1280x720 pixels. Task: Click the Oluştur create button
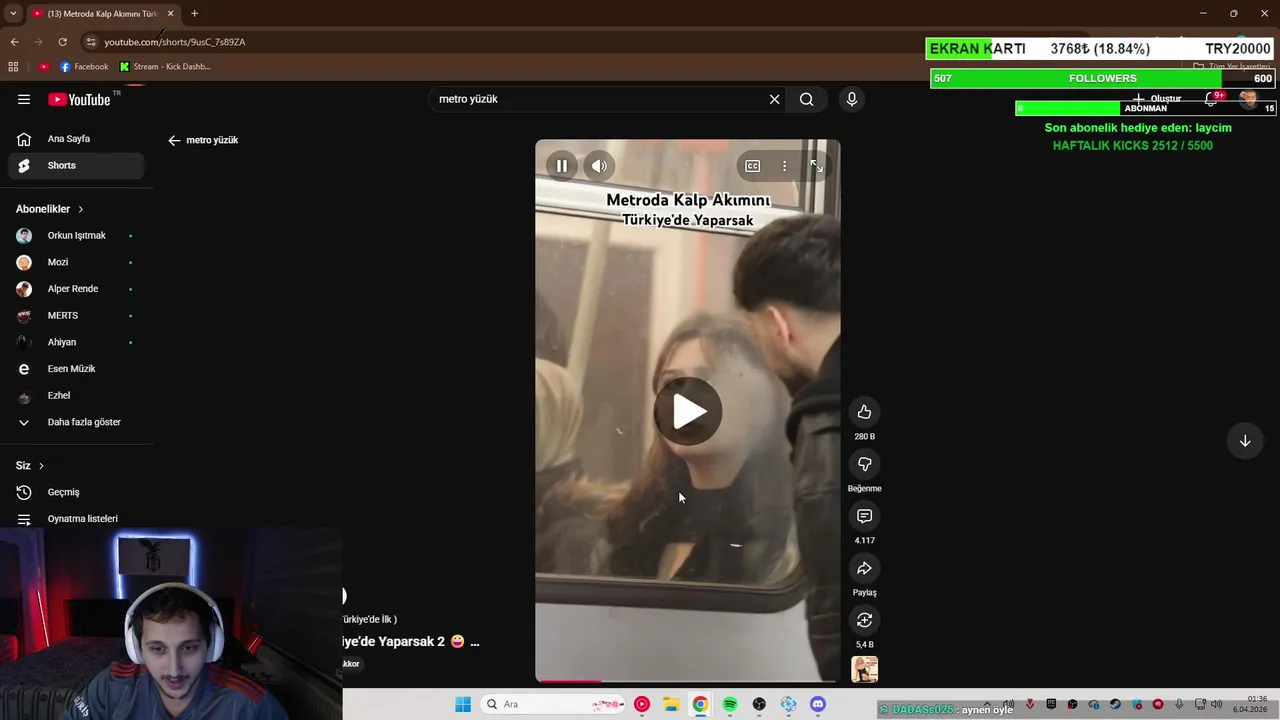point(1157,99)
